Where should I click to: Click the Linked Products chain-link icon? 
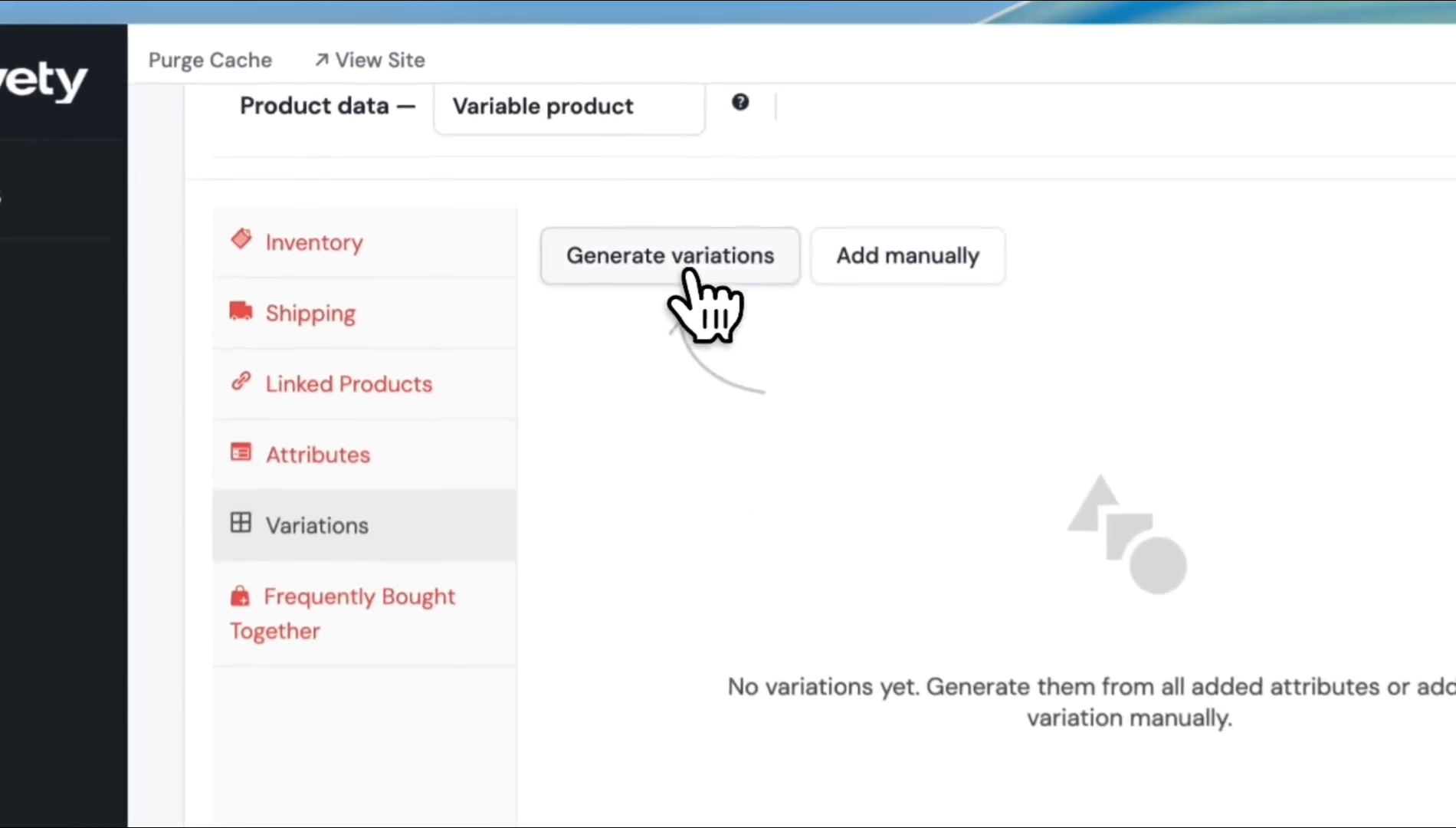tap(241, 381)
